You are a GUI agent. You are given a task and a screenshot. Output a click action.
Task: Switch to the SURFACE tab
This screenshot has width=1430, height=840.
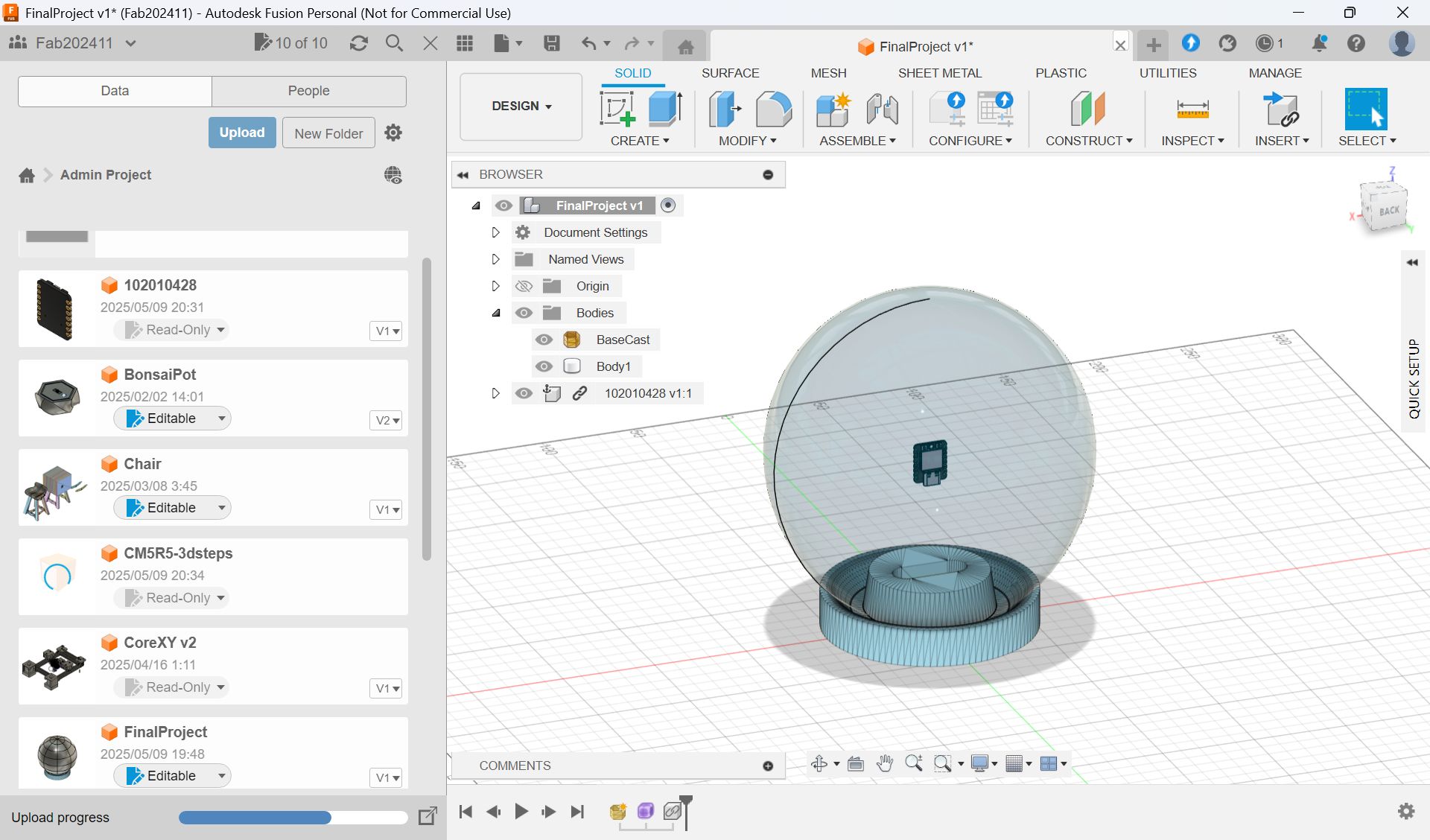730,73
